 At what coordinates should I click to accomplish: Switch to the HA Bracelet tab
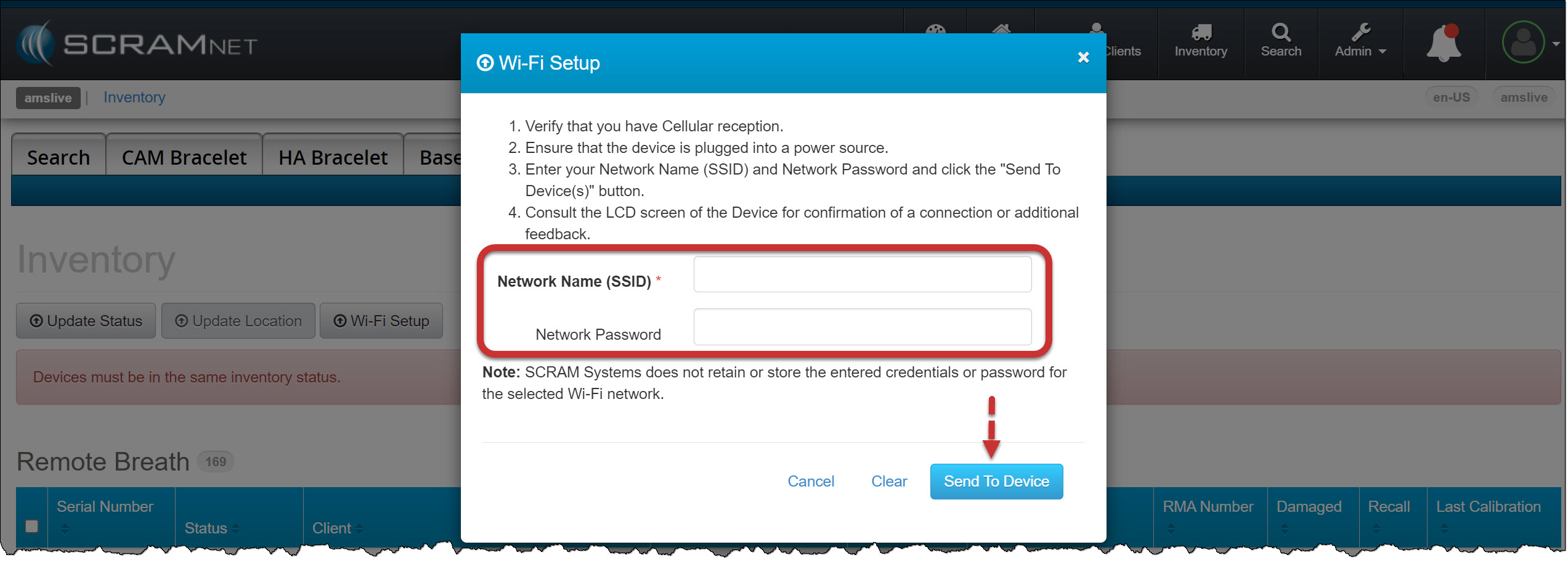[333, 157]
